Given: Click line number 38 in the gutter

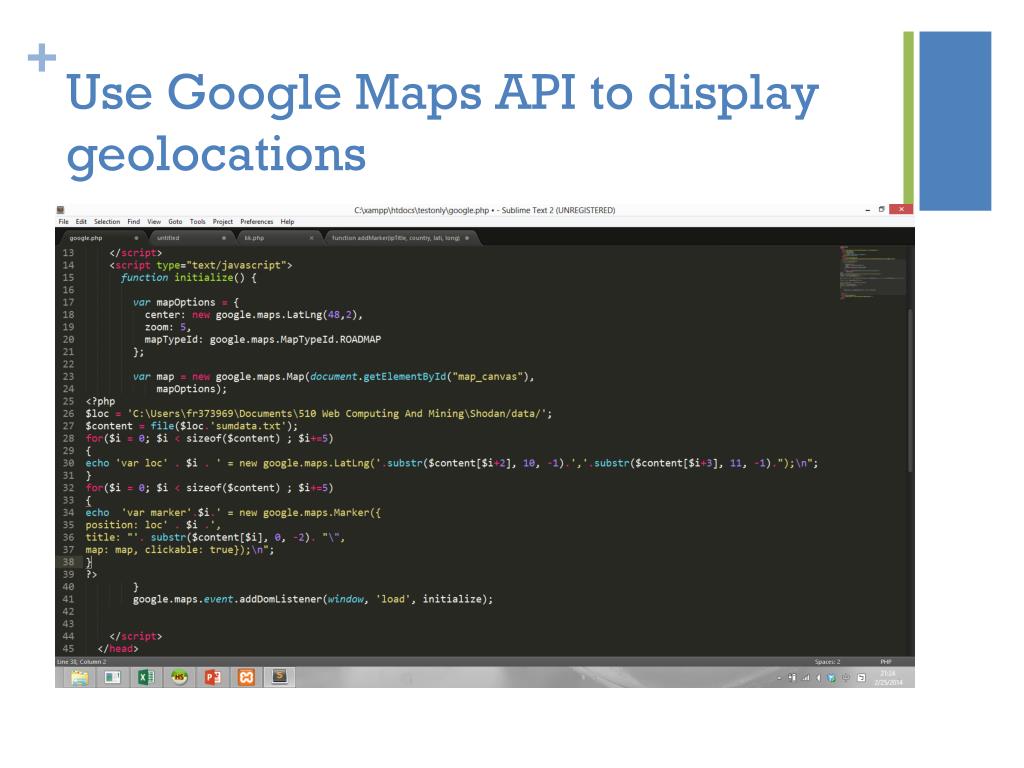Looking at the screenshot, I should coord(68,562).
